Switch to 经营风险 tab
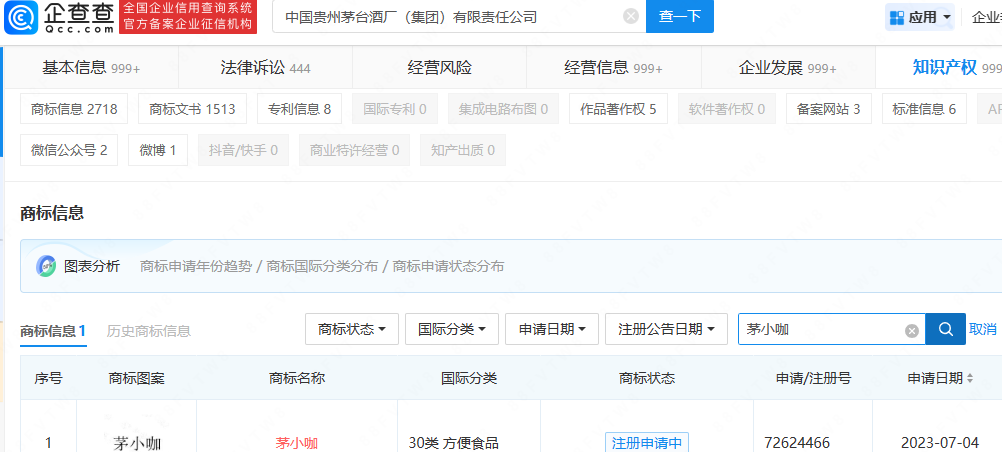 tap(440, 68)
